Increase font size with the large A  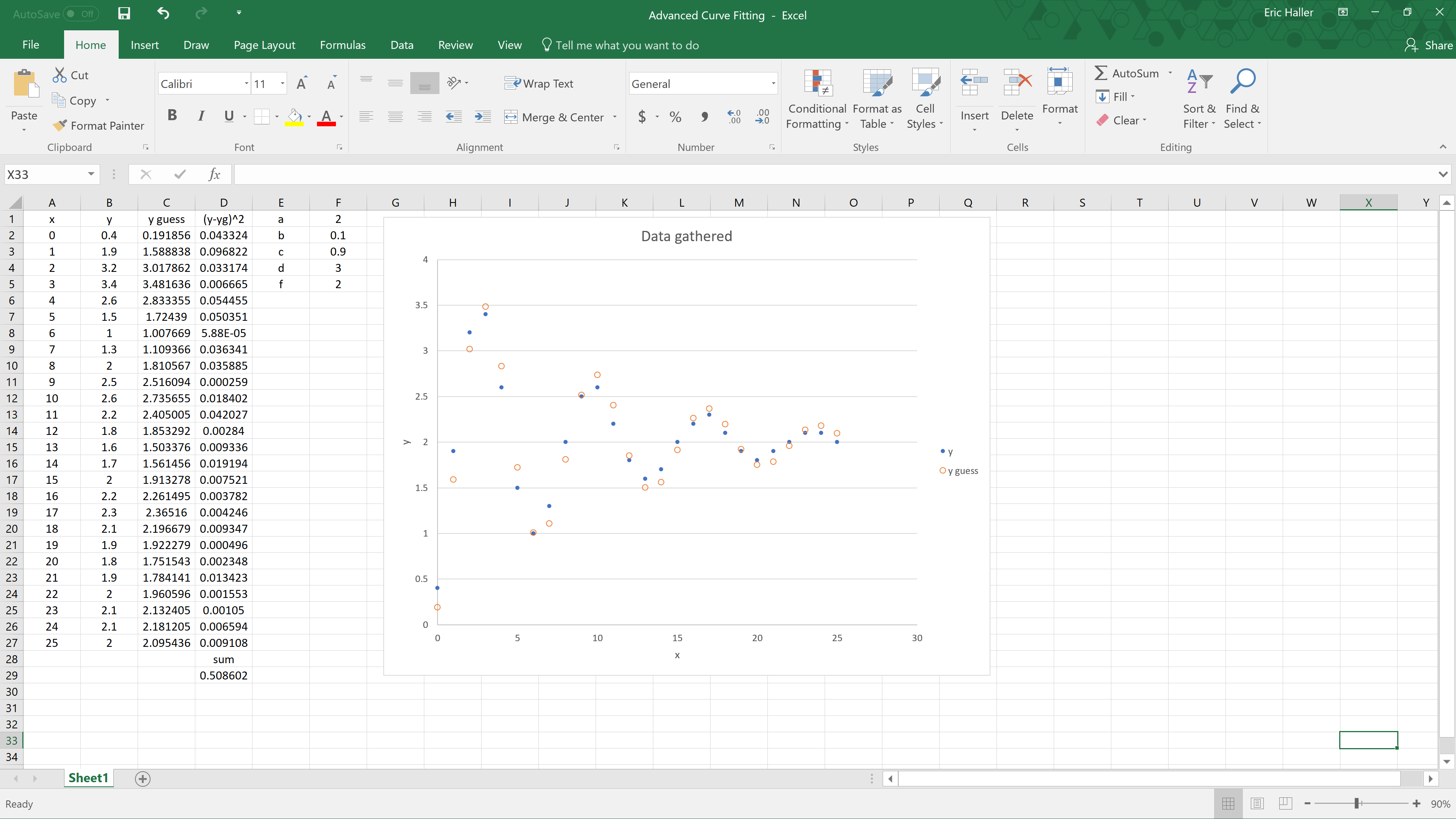303,83
